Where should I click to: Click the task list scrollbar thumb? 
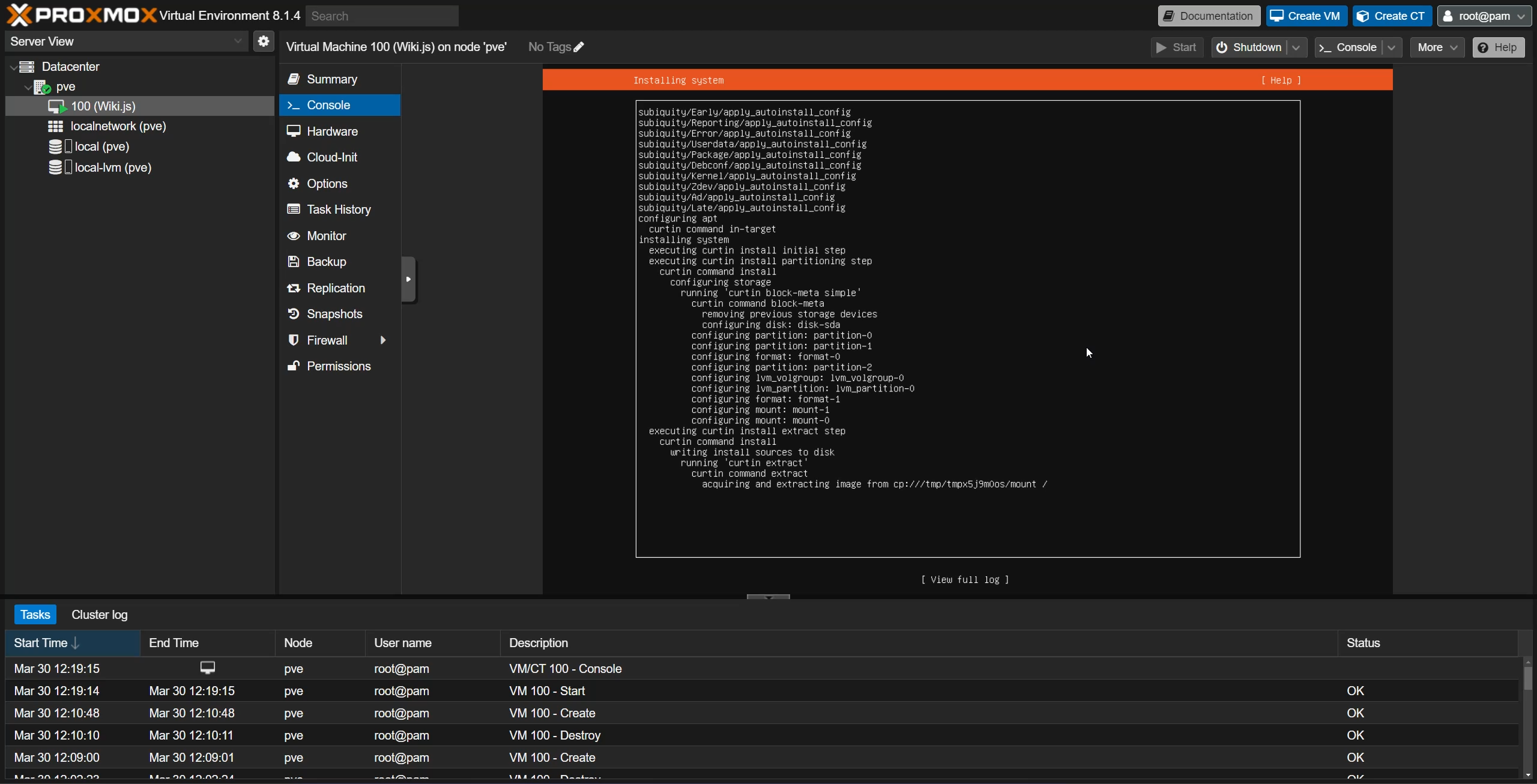tap(1527, 678)
